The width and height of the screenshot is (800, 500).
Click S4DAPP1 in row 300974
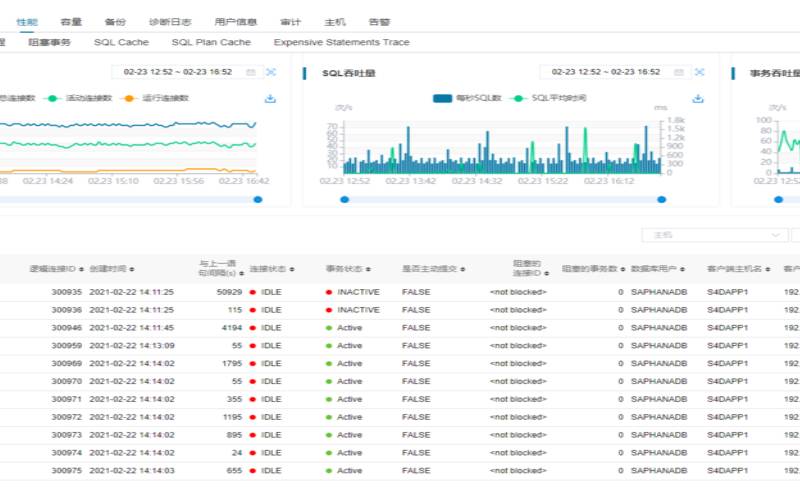tap(727, 453)
